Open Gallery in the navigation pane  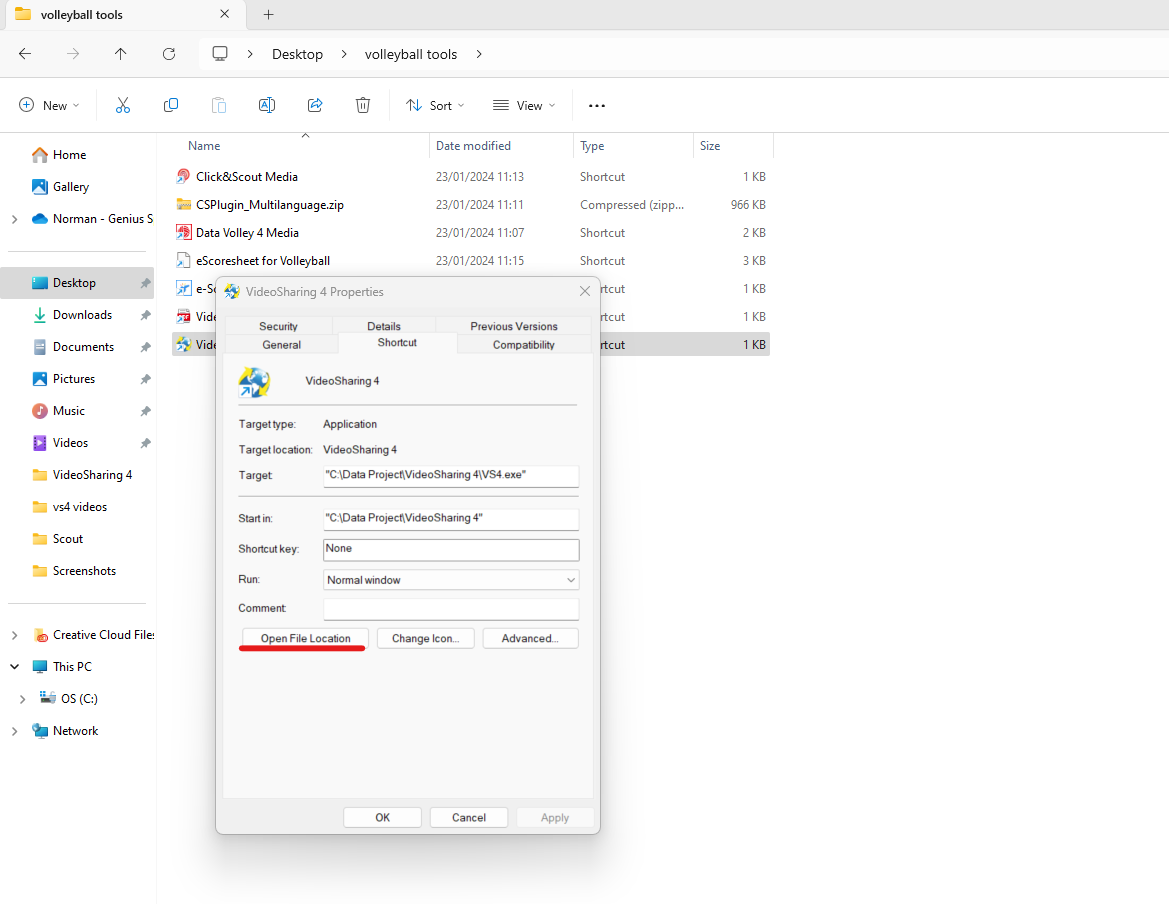[71, 187]
